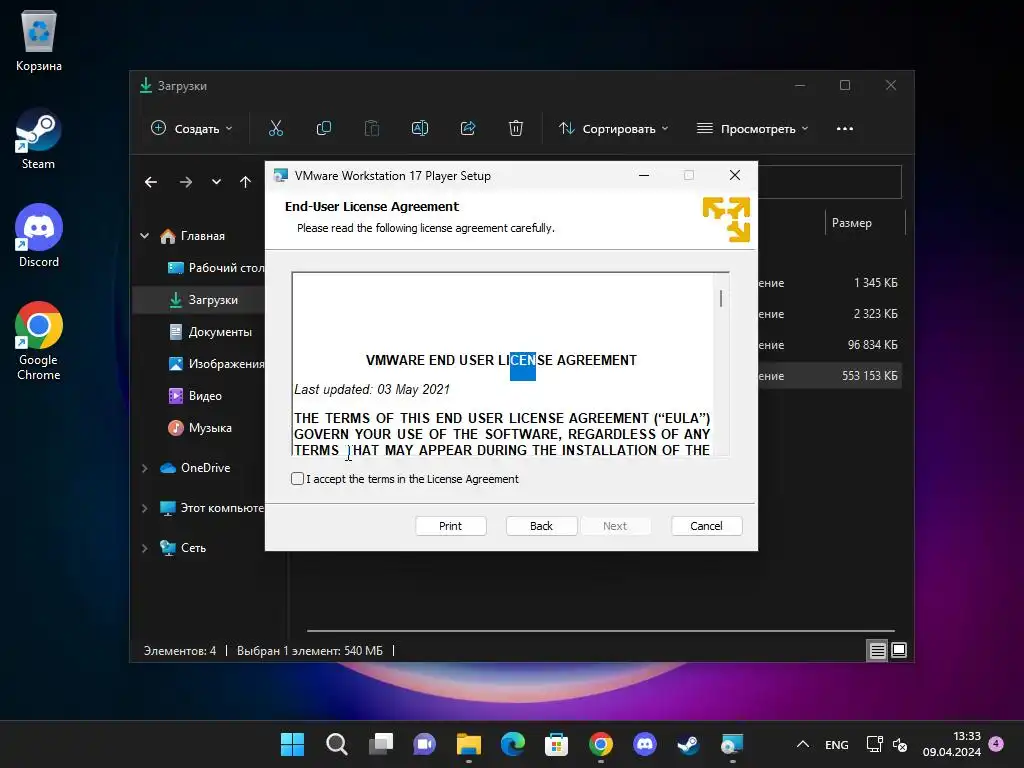Go Back in the VMware setup wizard
The width and height of the screenshot is (1024, 768).
coord(541,526)
